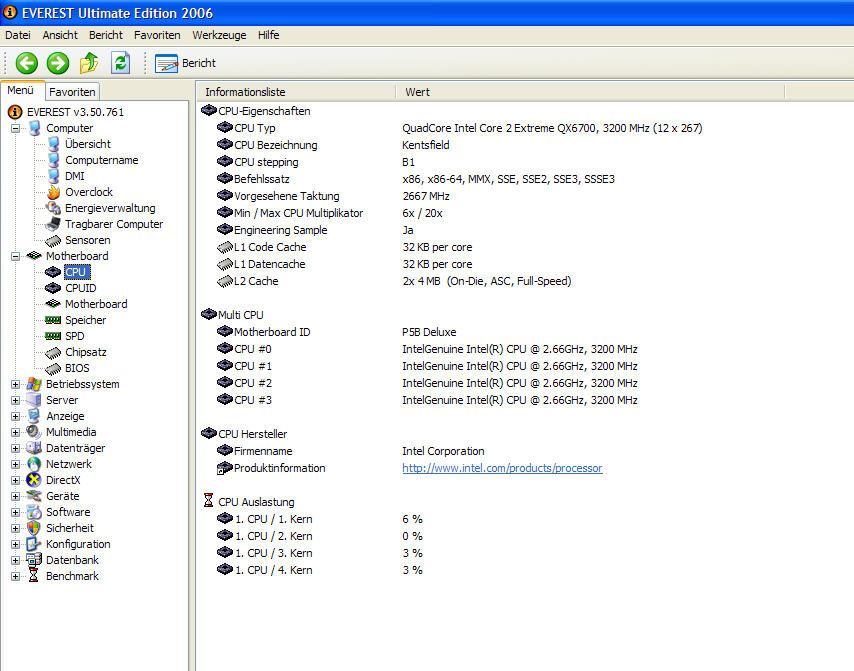Select the Tragbarer Computer laptop icon
This screenshot has width=854, height=671.
pyautogui.click(x=53, y=224)
